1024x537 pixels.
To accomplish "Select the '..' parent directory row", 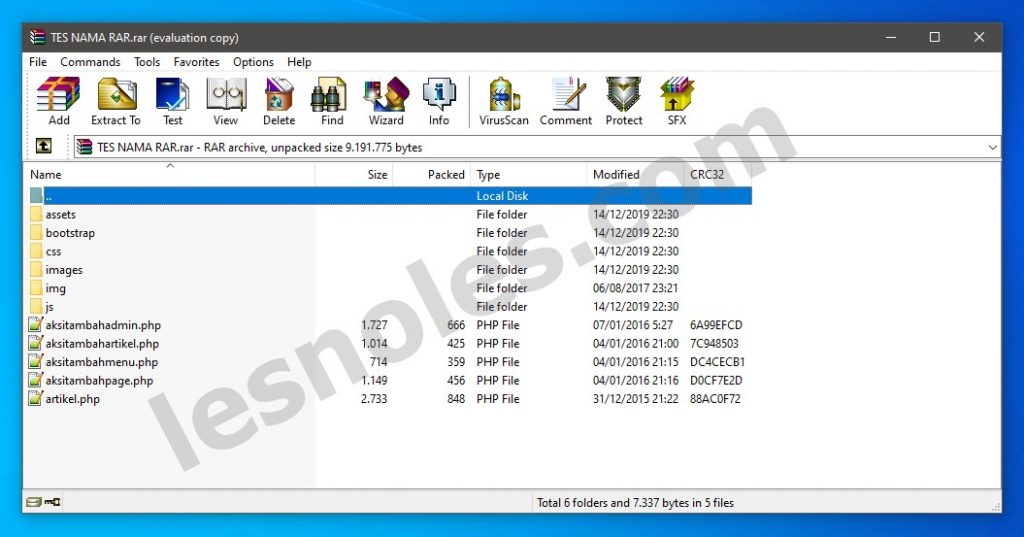I will click(390, 195).
